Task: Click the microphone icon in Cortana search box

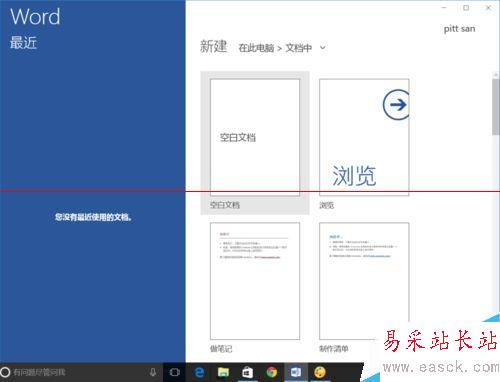Action: point(153,372)
